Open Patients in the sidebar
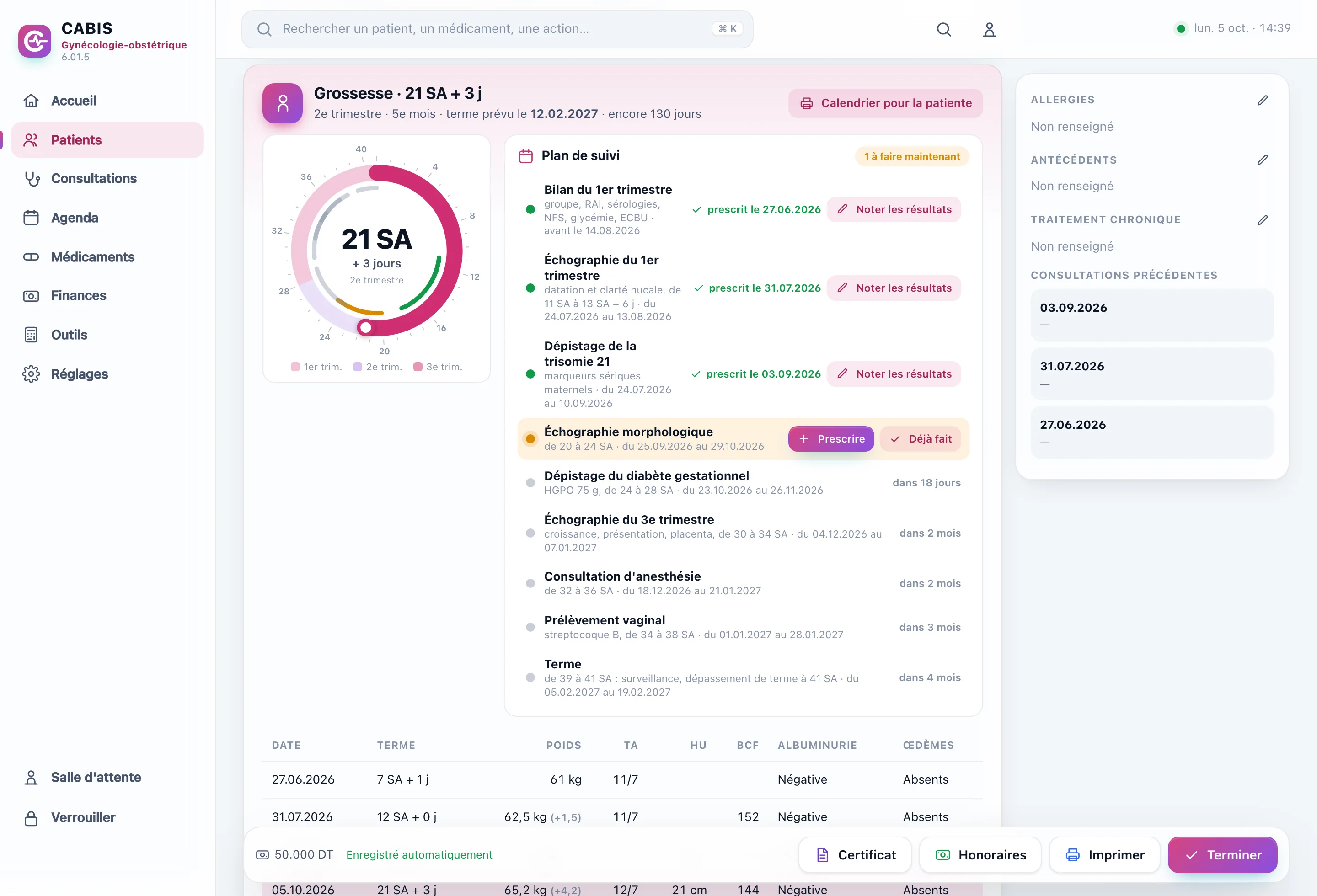 pyautogui.click(x=107, y=140)
